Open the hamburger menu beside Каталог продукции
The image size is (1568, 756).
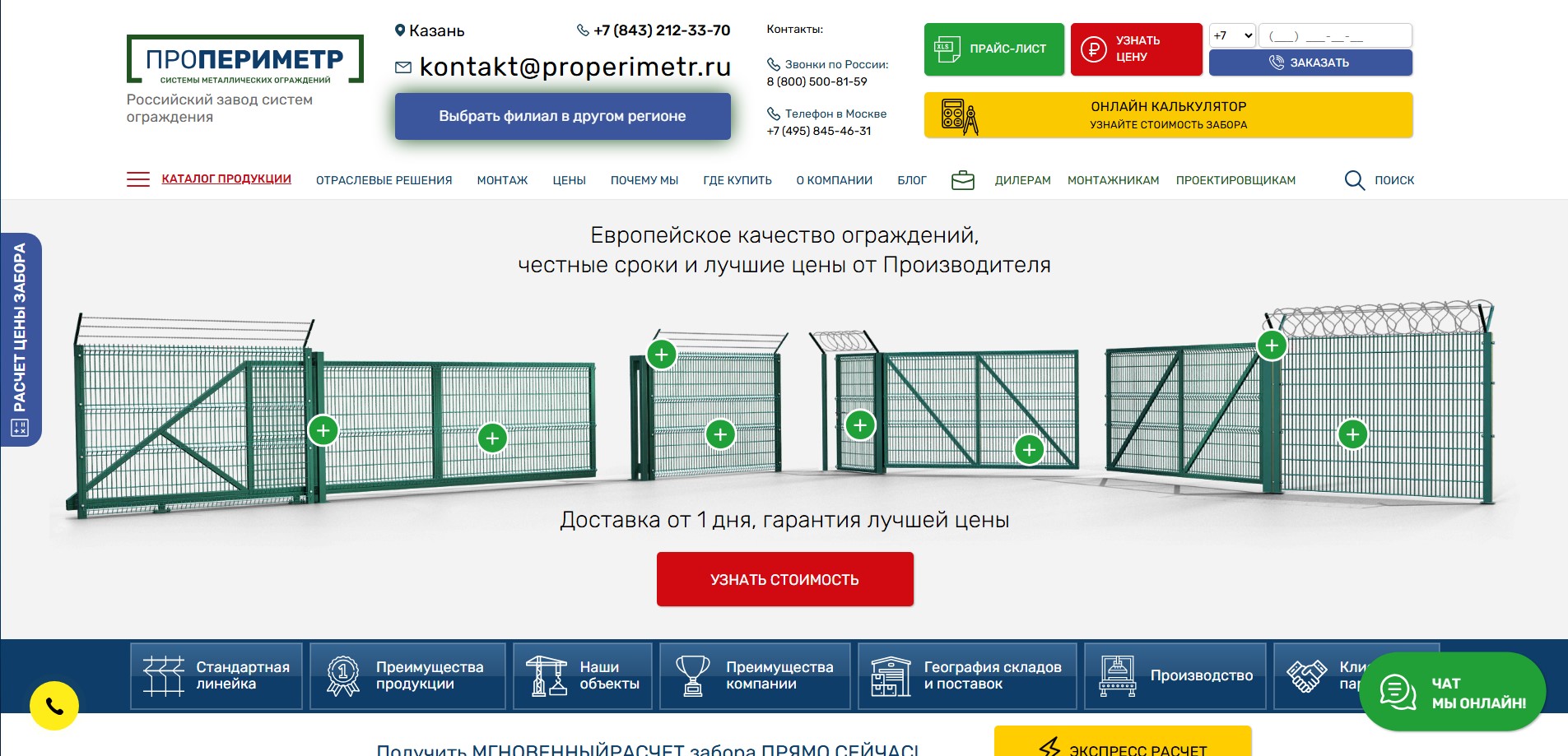(x=137, y=179)
